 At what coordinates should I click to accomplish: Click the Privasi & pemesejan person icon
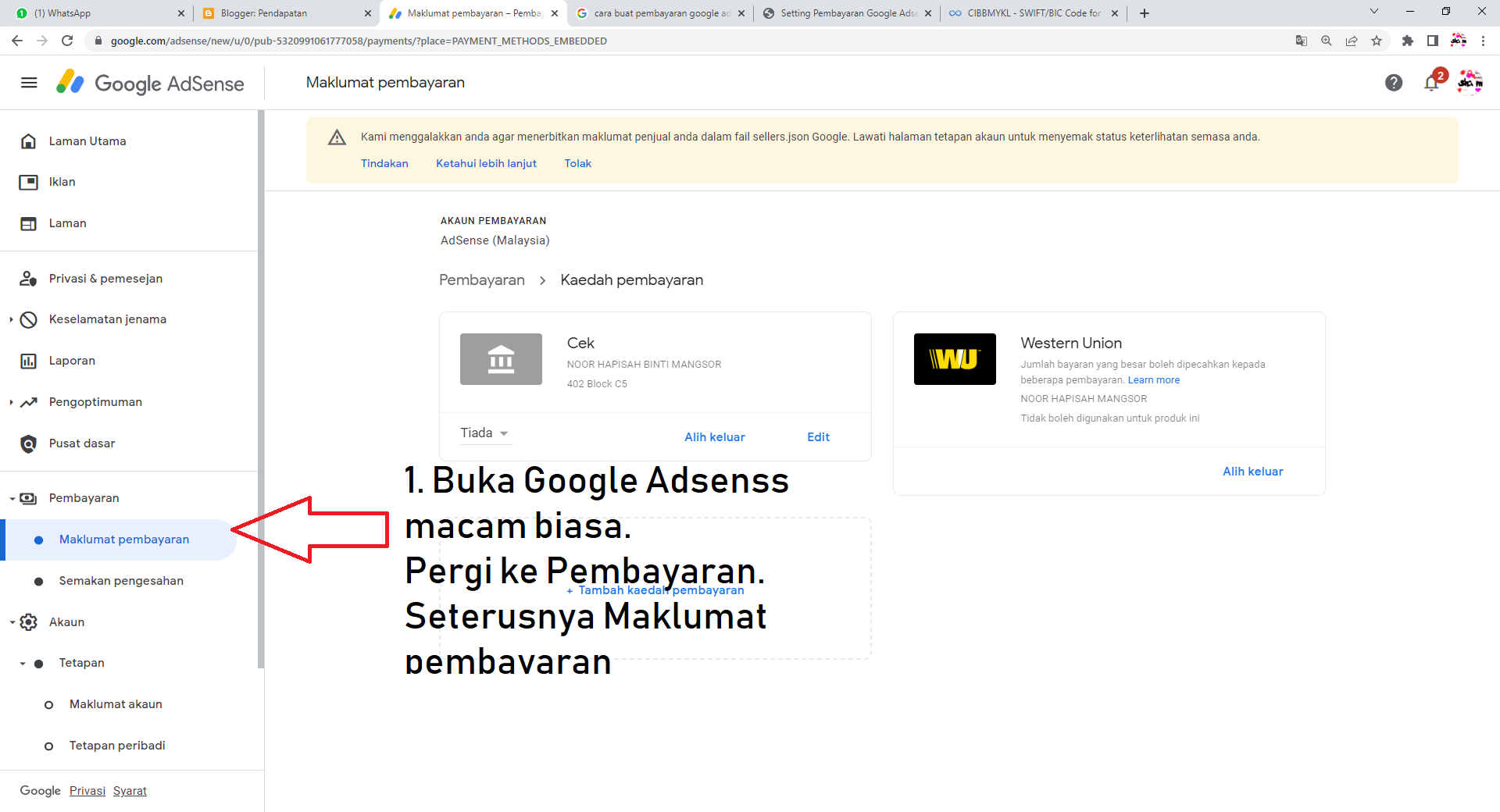point(28,279)
